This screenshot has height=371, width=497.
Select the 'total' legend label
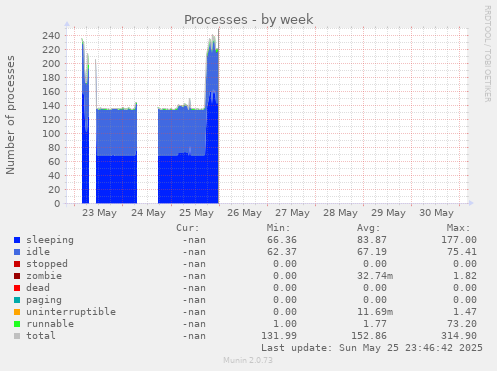click(41, 336)
